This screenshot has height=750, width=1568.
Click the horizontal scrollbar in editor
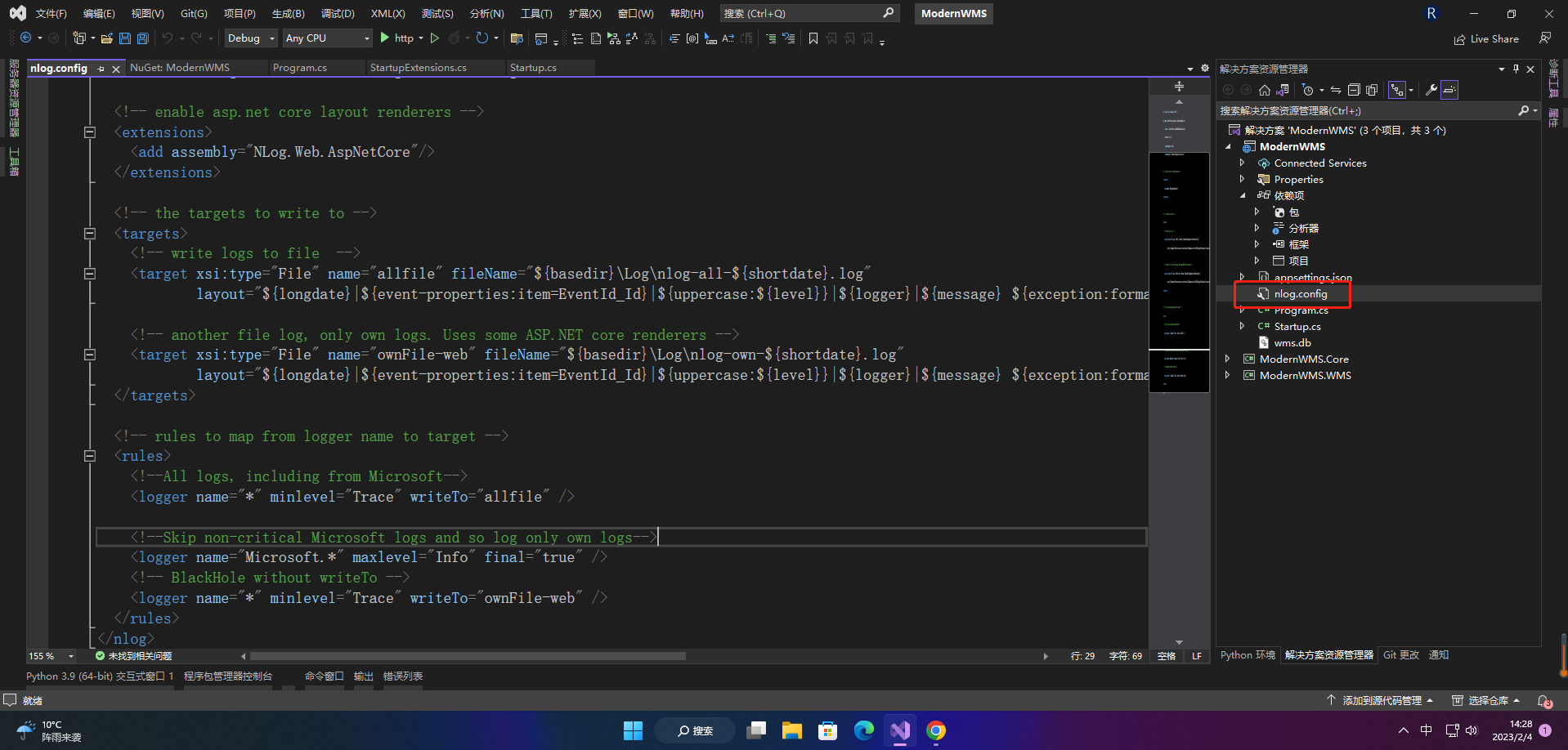(468, 656)
